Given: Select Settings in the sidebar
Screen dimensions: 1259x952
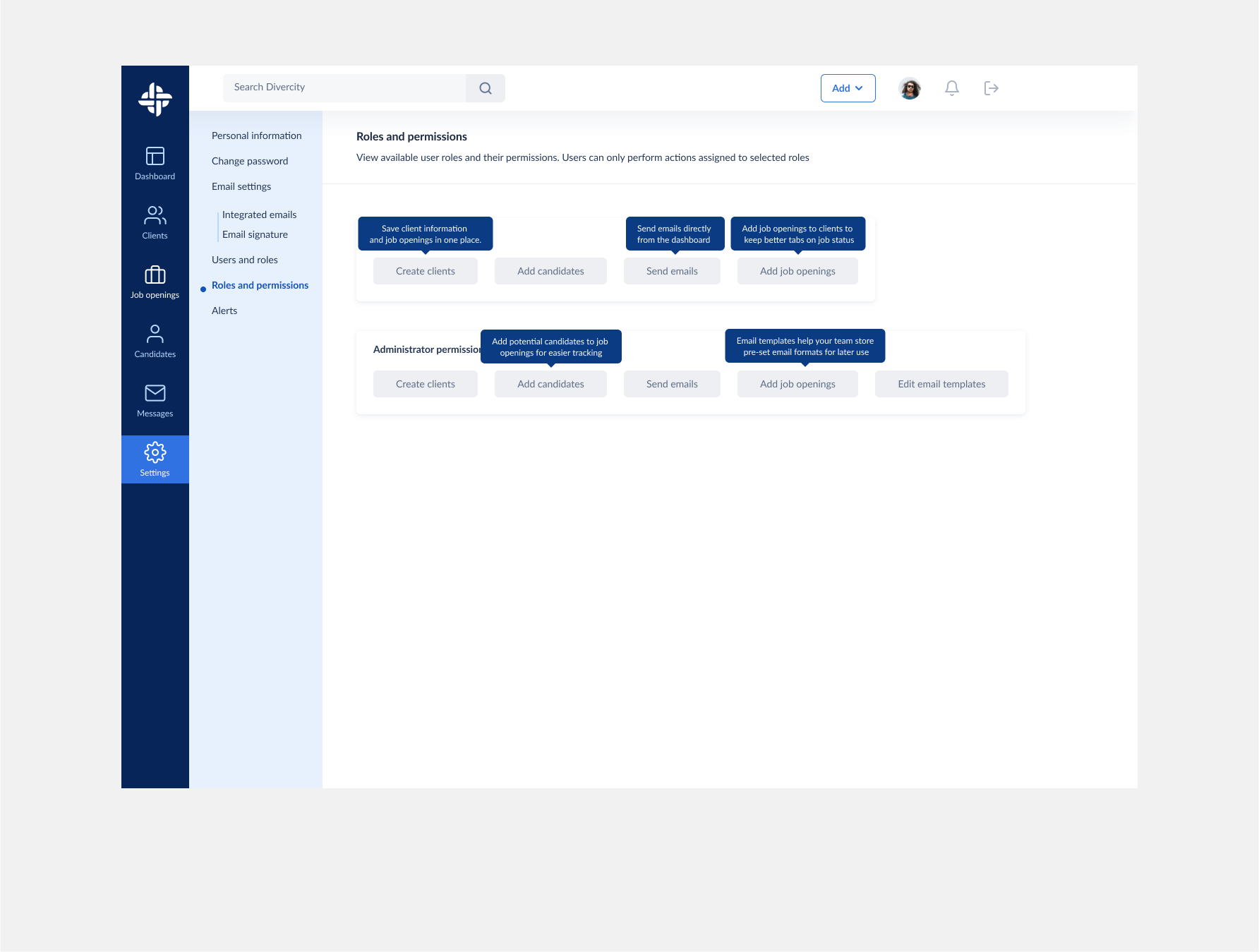Looking at the screenshot, I should (x=155, y=459).
